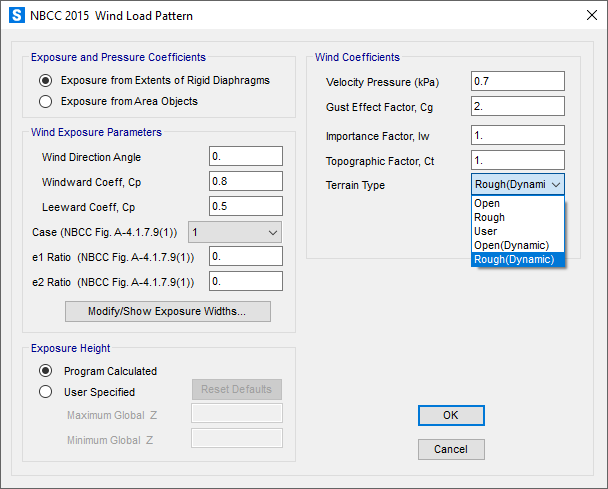The width and height of the screenshot is (608, 489).
Task: Click the Wind Direction Angle field
Action: pyautogui.click(x=246, y=157)
